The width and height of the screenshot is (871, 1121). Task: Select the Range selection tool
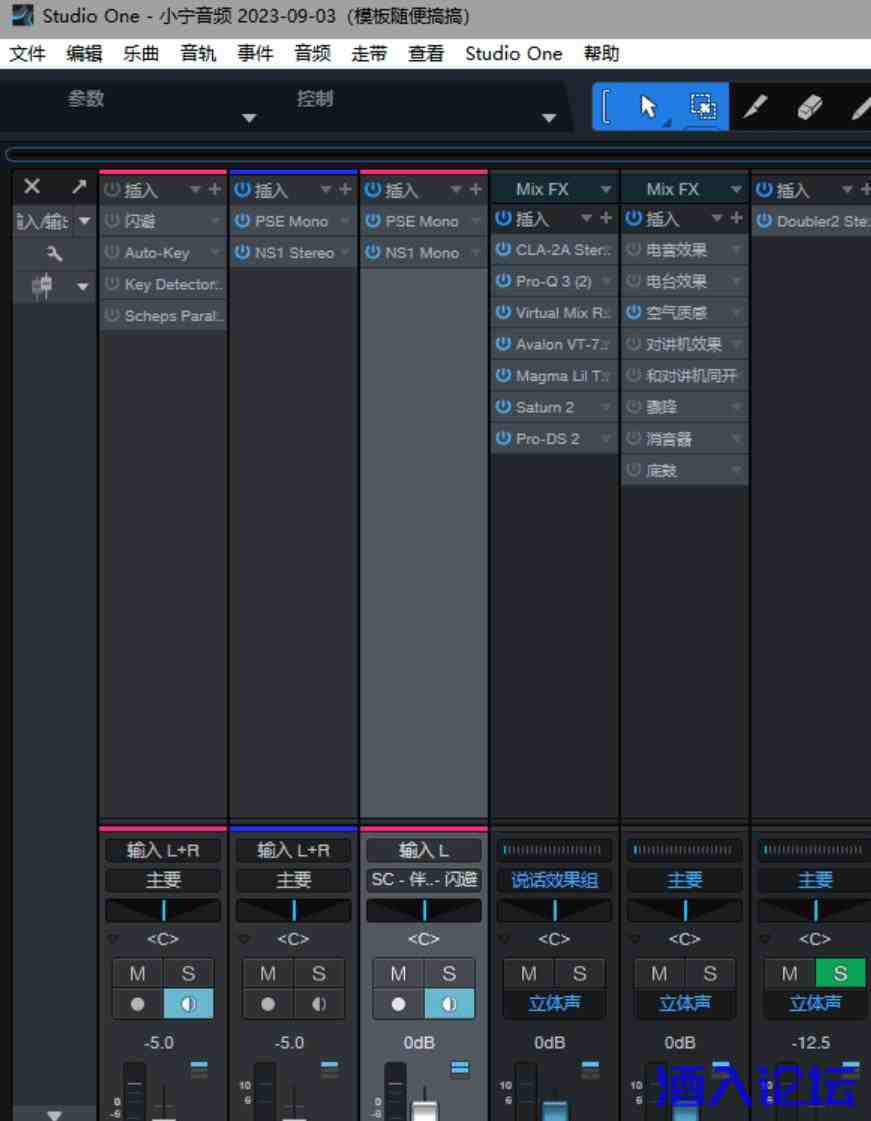702,107
